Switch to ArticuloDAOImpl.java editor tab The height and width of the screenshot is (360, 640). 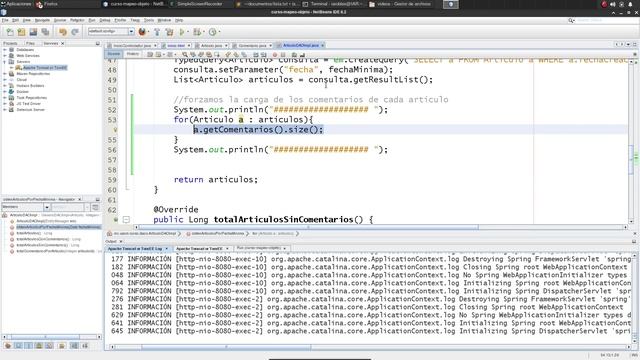pyautogui.click(x=301, y=45)
